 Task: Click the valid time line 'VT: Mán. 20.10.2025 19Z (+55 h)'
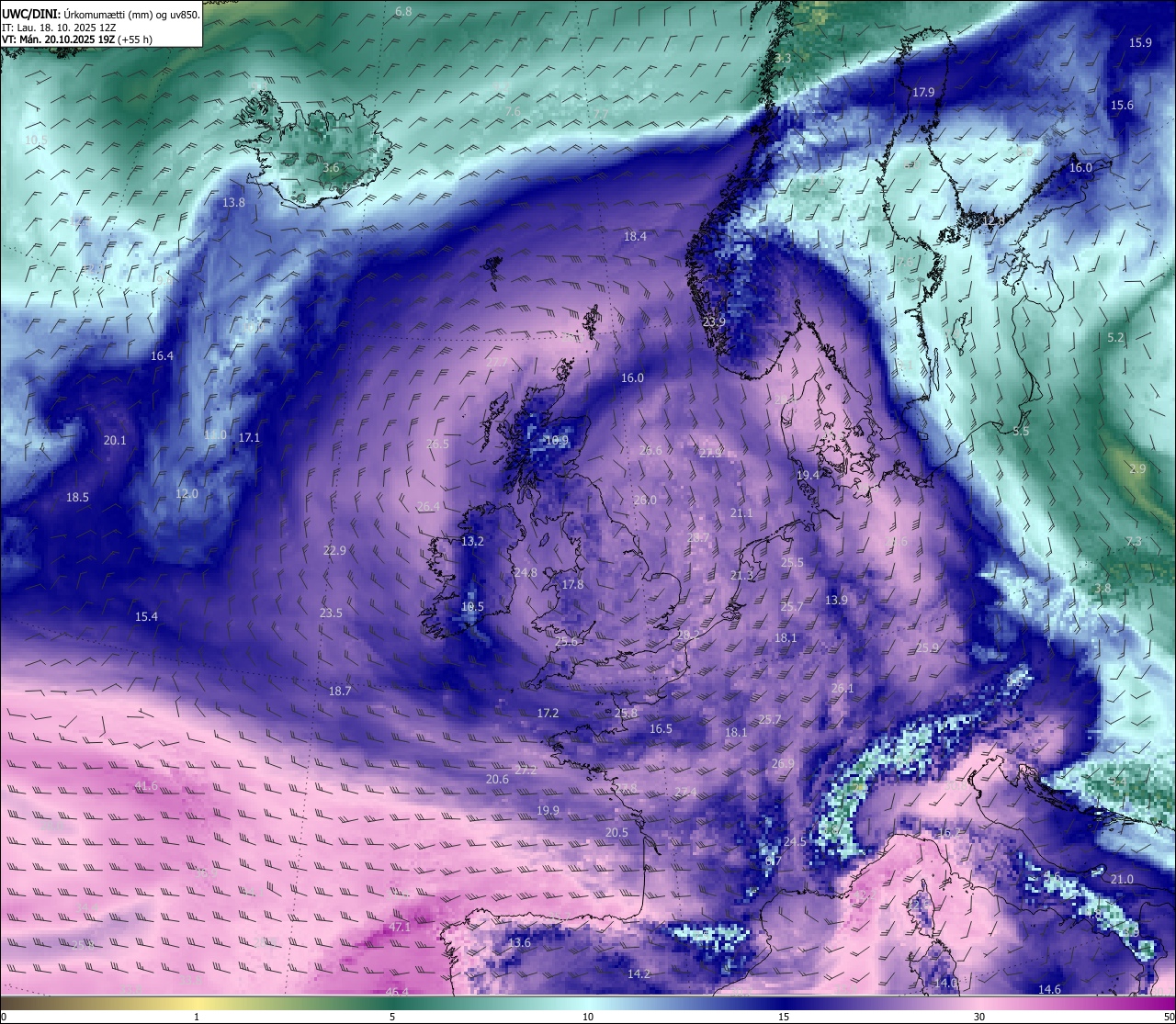point(77,39)
